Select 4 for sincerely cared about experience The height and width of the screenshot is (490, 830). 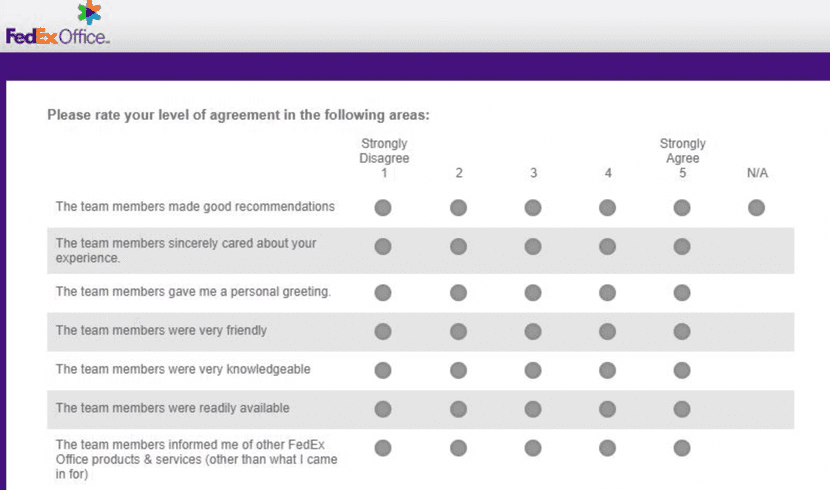[x=607, y=247]
